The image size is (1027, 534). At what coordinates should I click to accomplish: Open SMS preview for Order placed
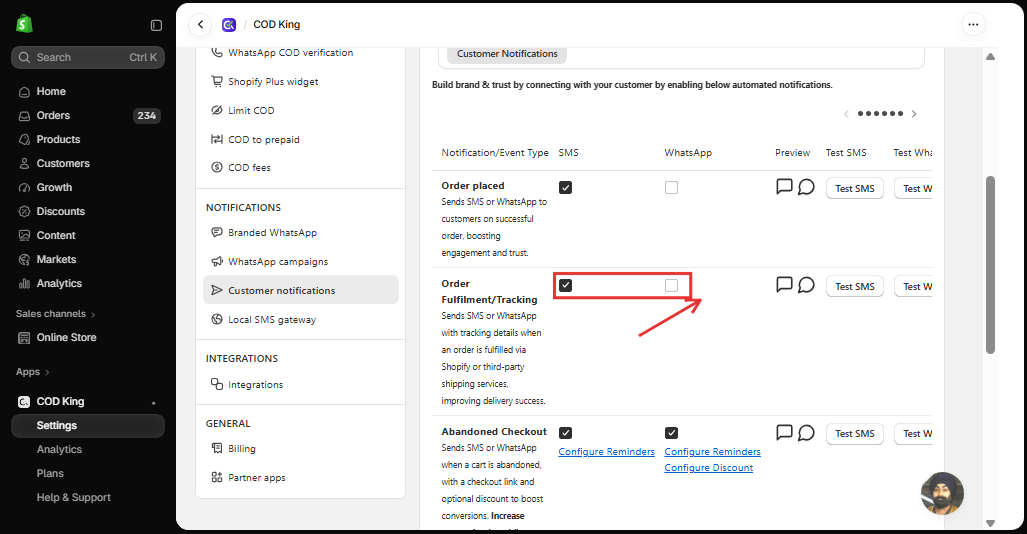784,187
